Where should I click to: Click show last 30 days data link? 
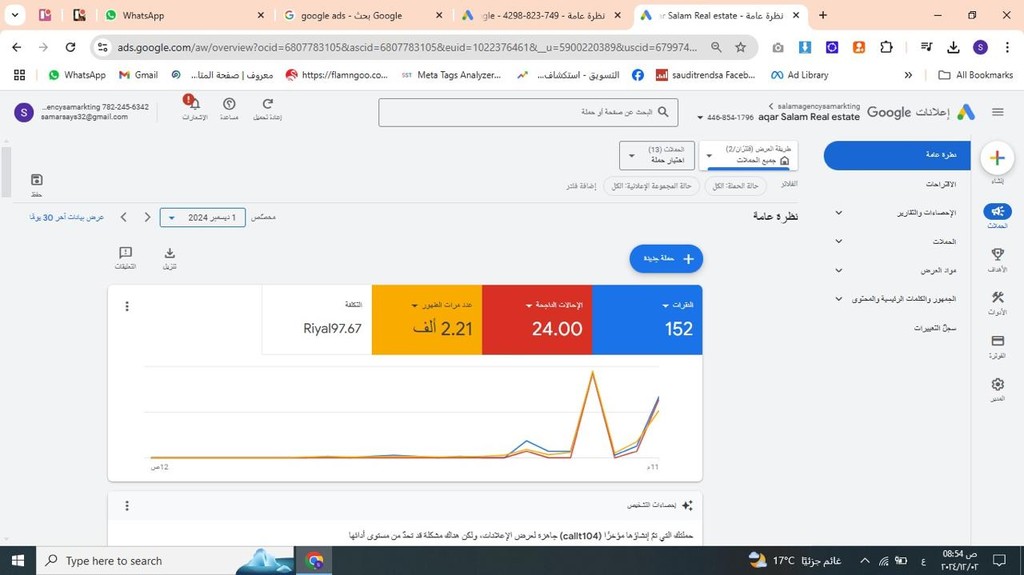coord(67,218)
